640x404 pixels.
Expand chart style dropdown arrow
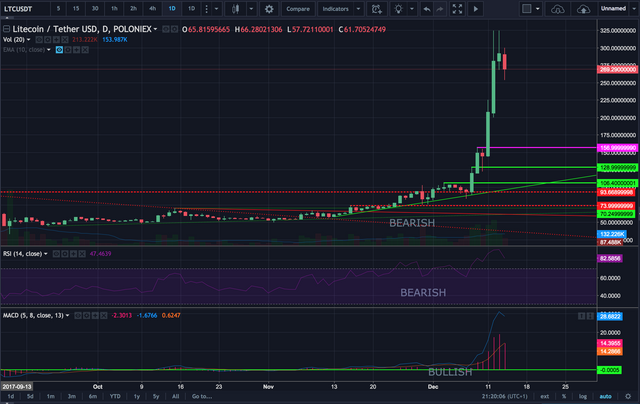click(x=251, y=9)
